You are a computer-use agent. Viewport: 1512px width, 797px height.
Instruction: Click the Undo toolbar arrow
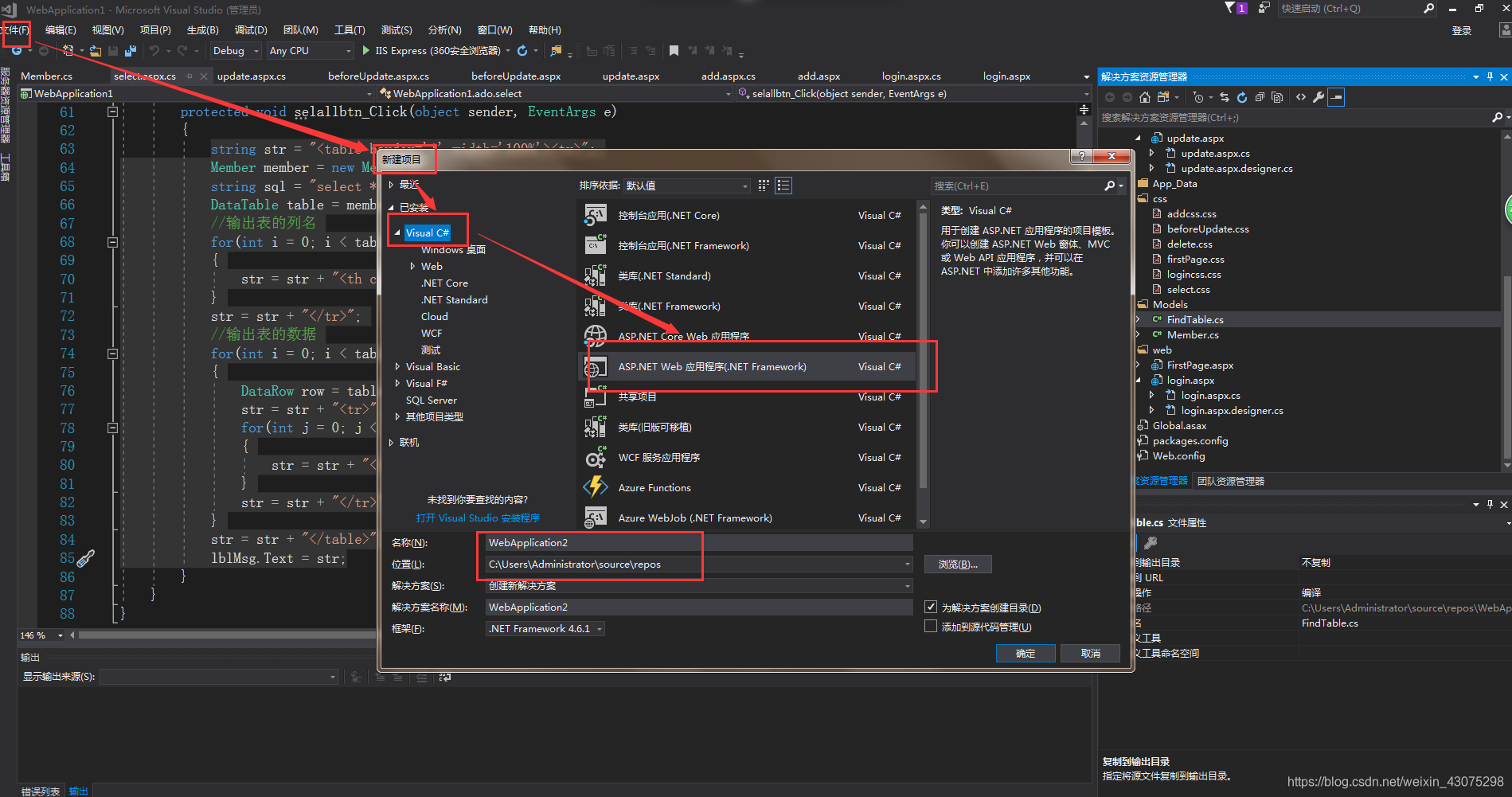[x=154, y=50]
